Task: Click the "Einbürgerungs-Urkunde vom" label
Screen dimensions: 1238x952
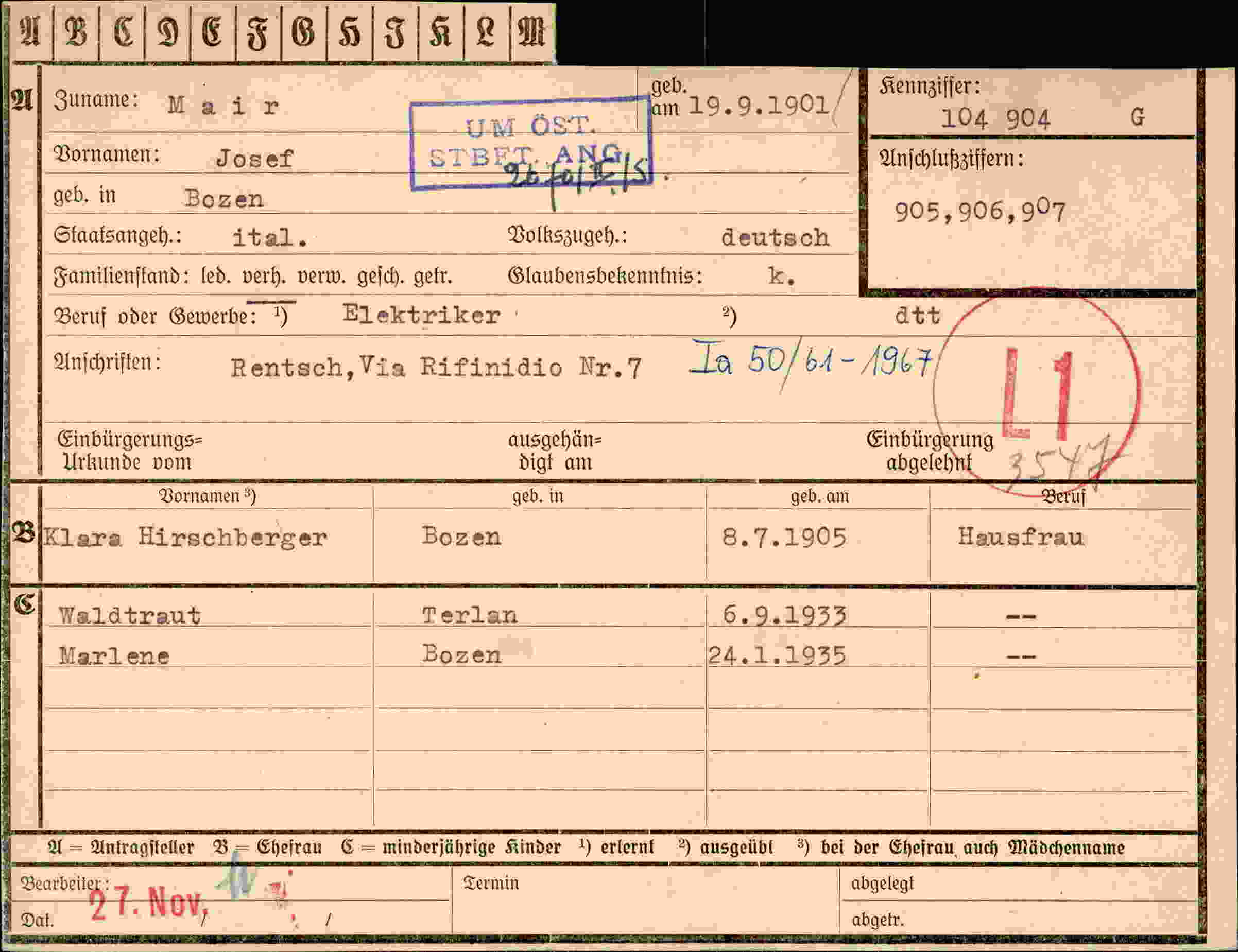Action: pos(129,451)
